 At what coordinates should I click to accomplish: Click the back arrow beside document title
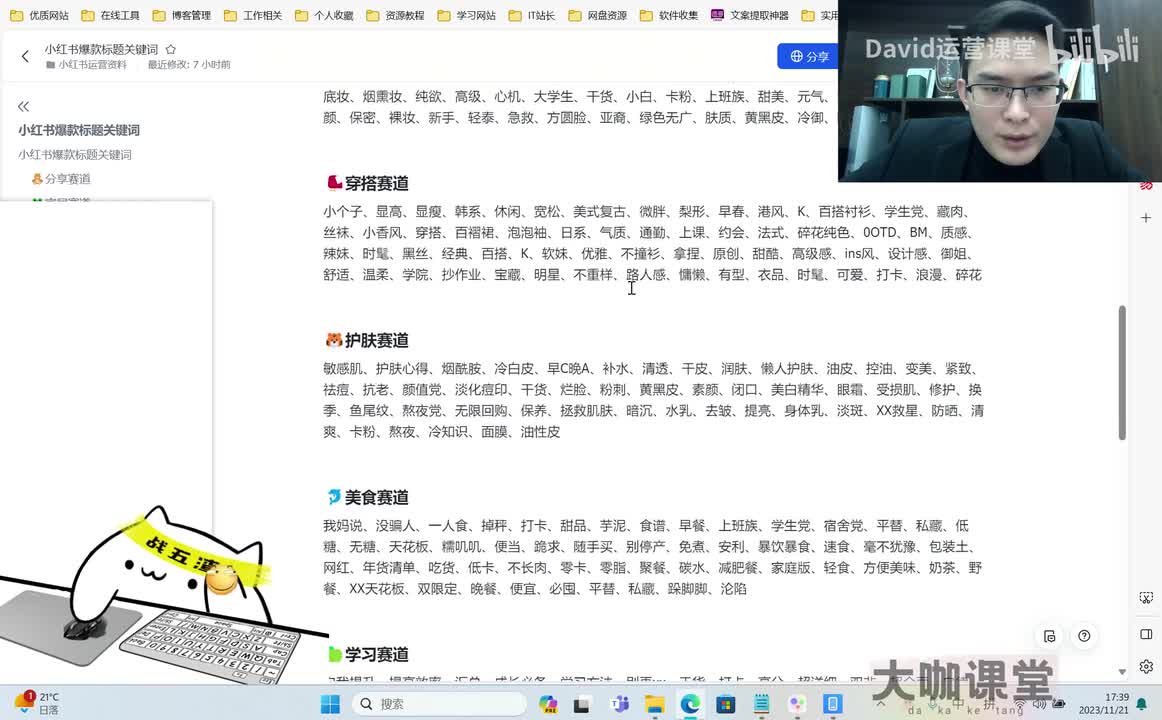point(25,57)
